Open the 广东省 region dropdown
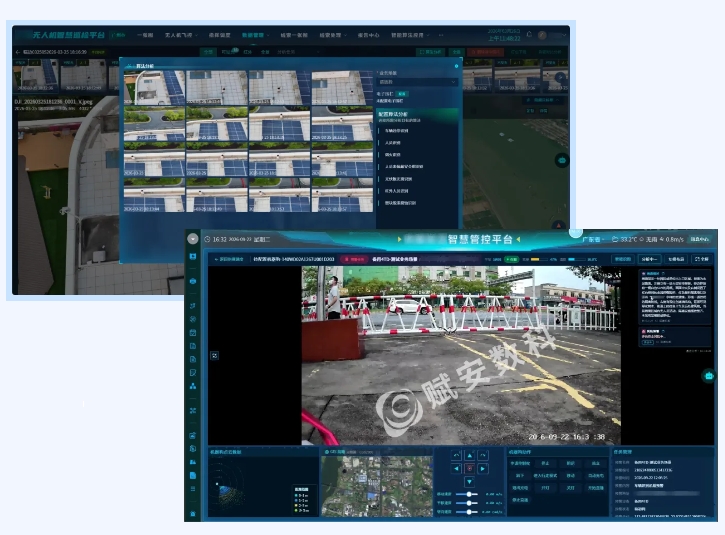Image resolution: width=725 pixels, height=535 pixels. click(x=593, y=240)
